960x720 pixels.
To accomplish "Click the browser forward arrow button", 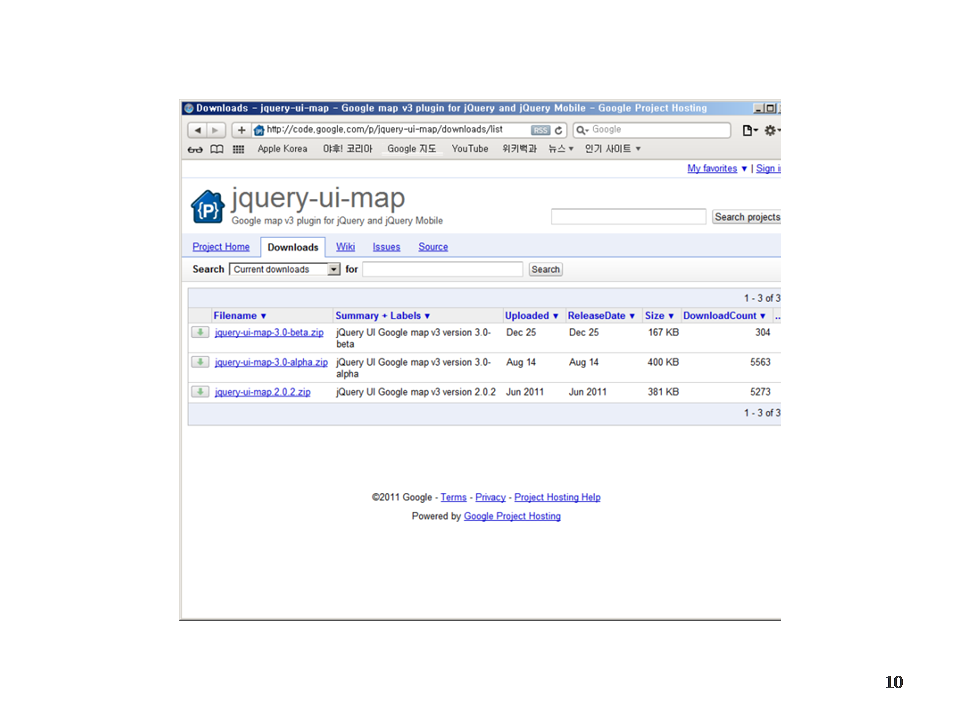I will (x=216, y=130).
